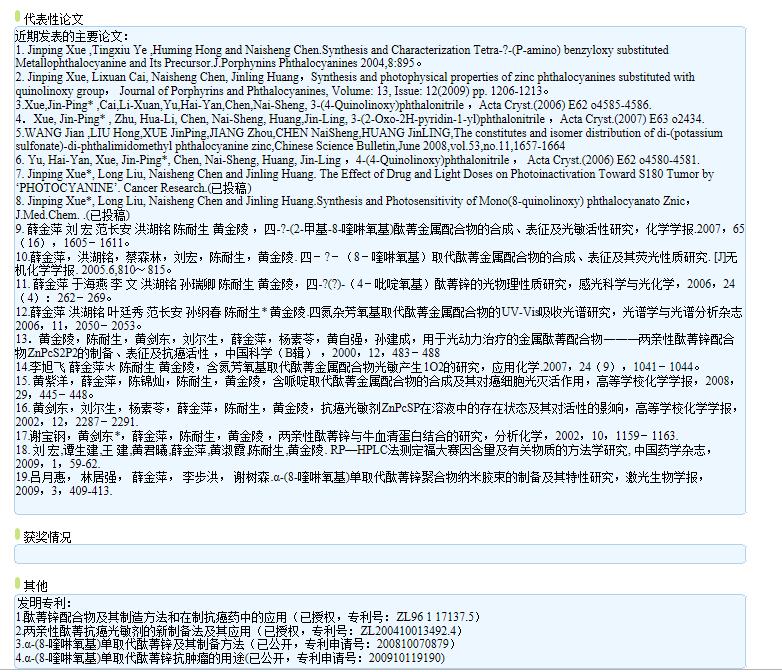The height and width of the screenshot is (672, 782).
Task: Click the green marker beside 代表性论文
Action: click(x=17, y=18)
